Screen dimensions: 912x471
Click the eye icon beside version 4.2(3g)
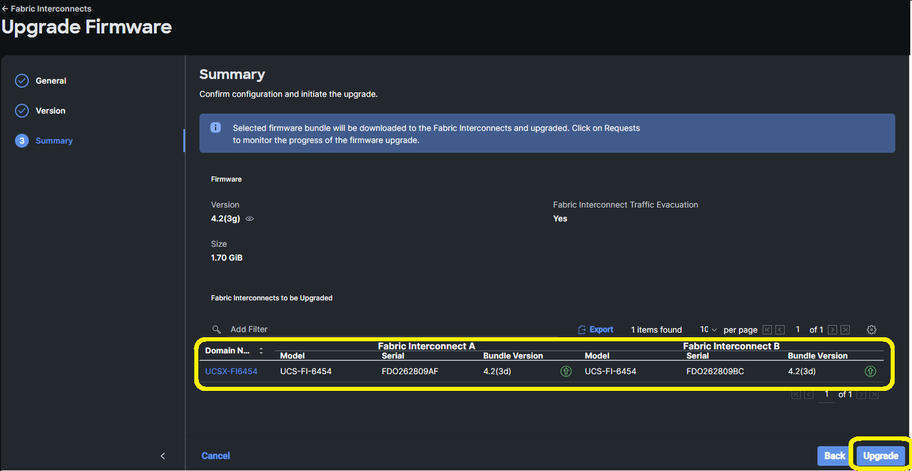(250, 219)
